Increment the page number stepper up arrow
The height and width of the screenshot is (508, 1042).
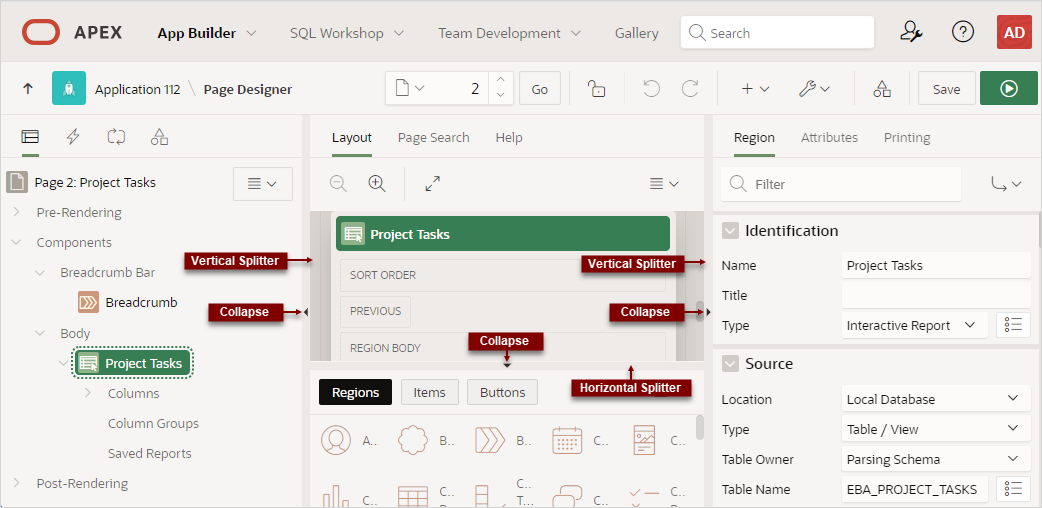[500, 80]
